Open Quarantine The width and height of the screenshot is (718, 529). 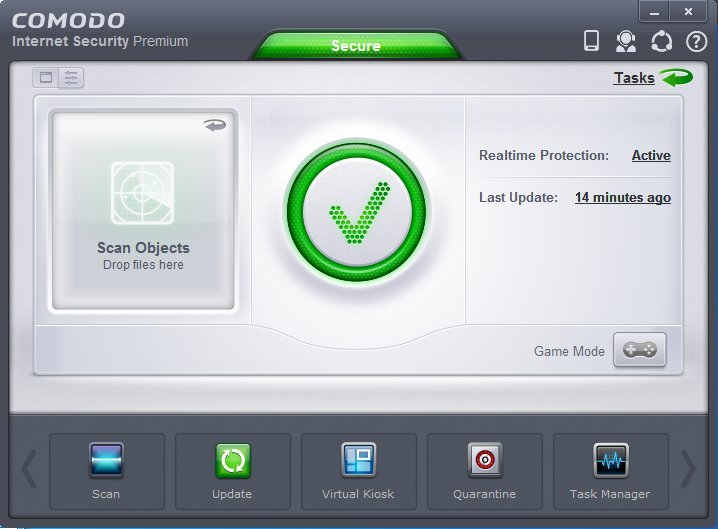[485, 471]
